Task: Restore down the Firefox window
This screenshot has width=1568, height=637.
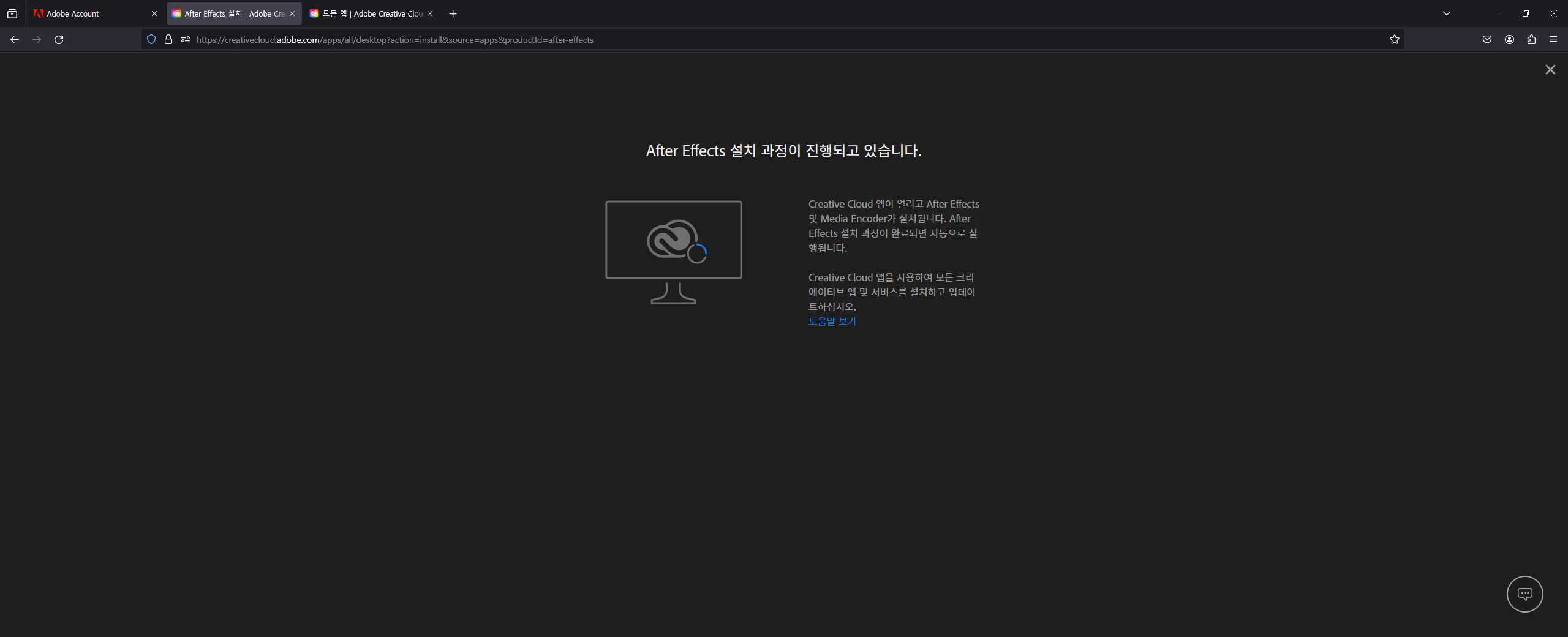Action: (1526, 13)
